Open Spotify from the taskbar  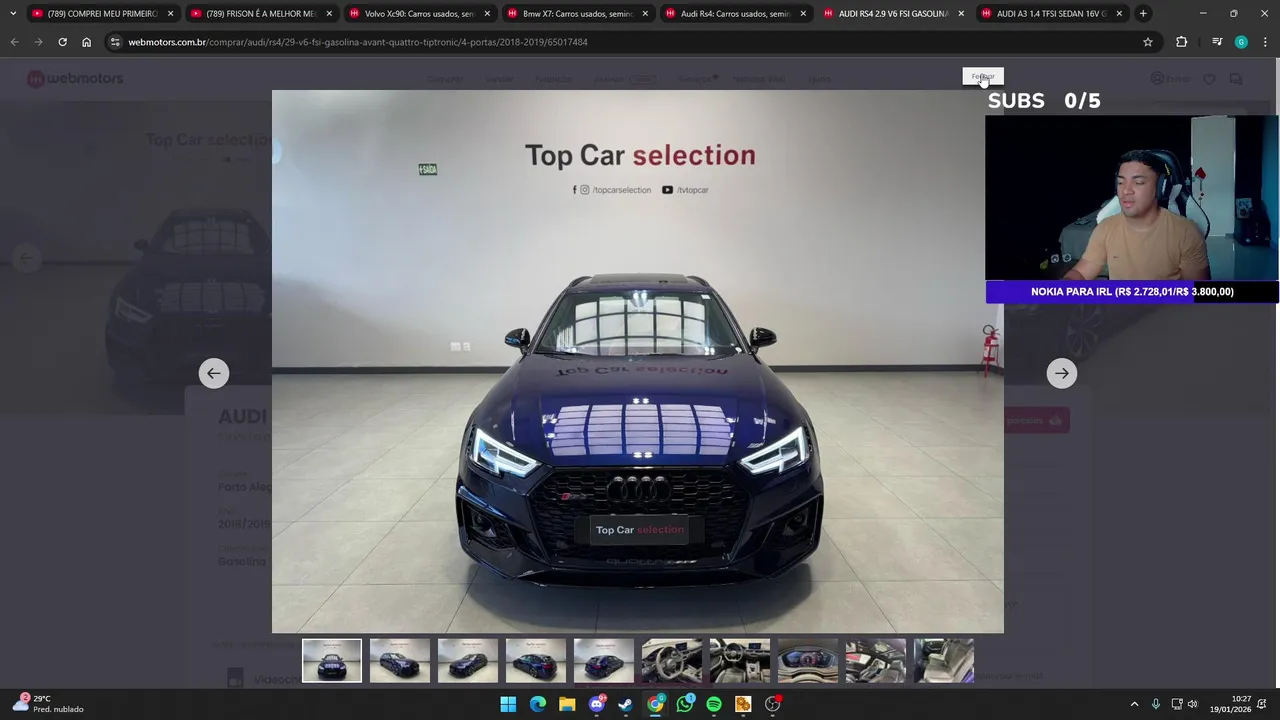[714, 704]
